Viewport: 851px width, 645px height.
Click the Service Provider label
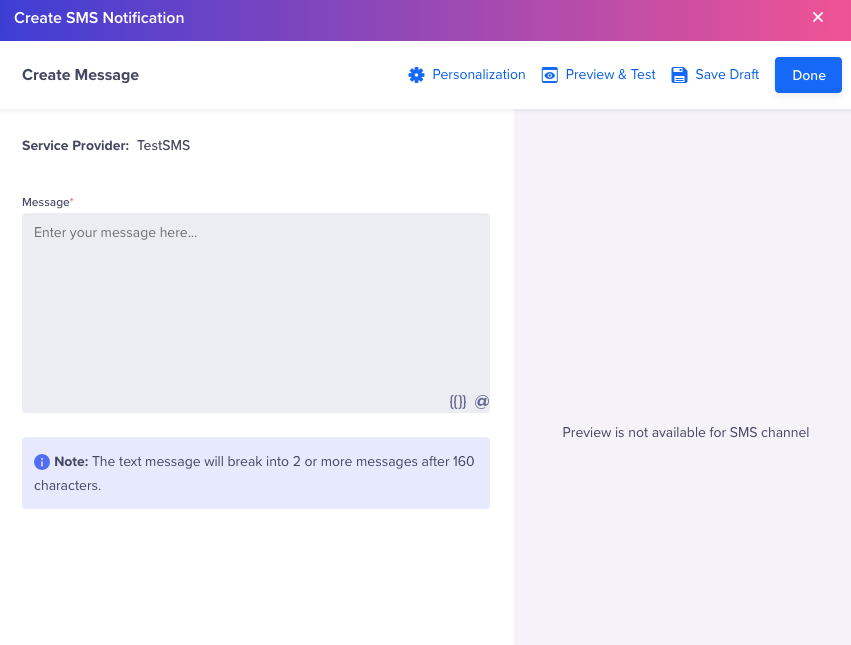(75, 146)
